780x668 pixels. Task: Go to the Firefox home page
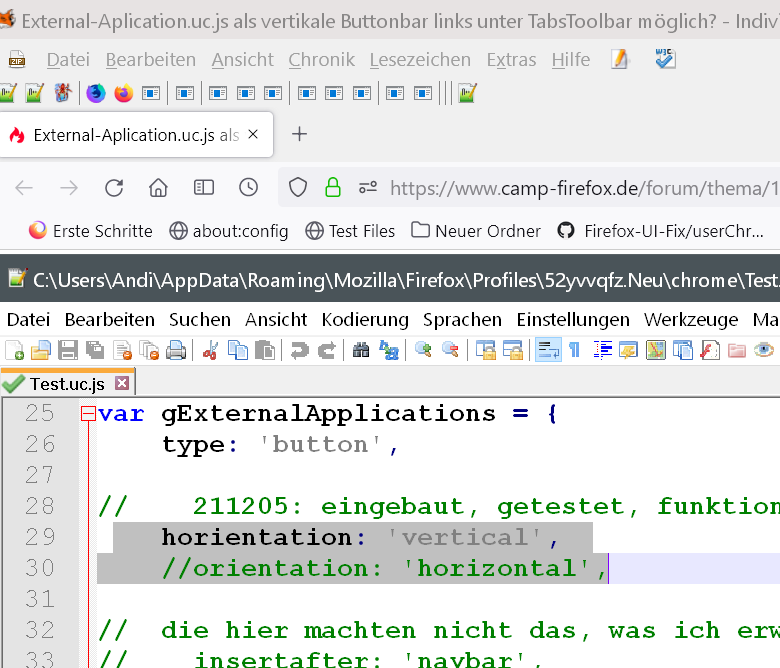coord(158,188)
